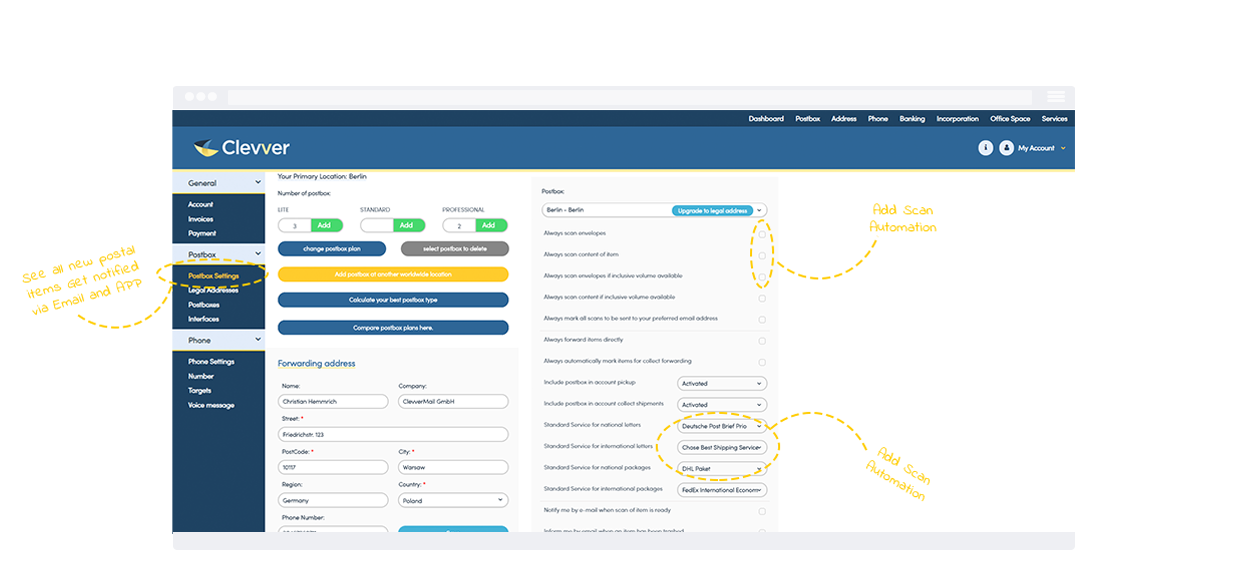This screenshot has height=576, width=1247.
Task: Click the Clevver logo
Action: [242, 148]
